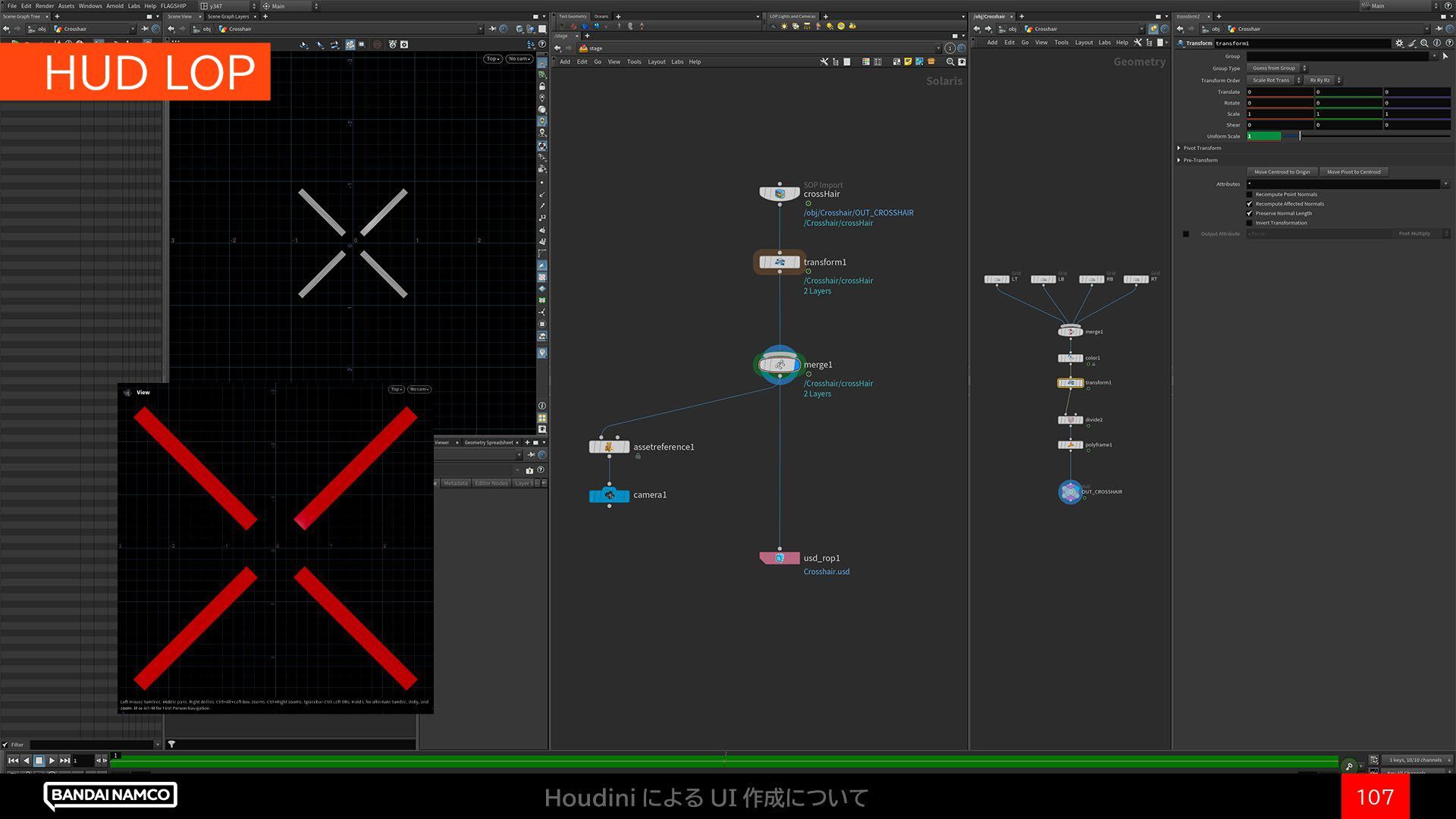Enable Recompute Point Normals checkbox
Screen dimensions: 1456x819
[1250, 194]
